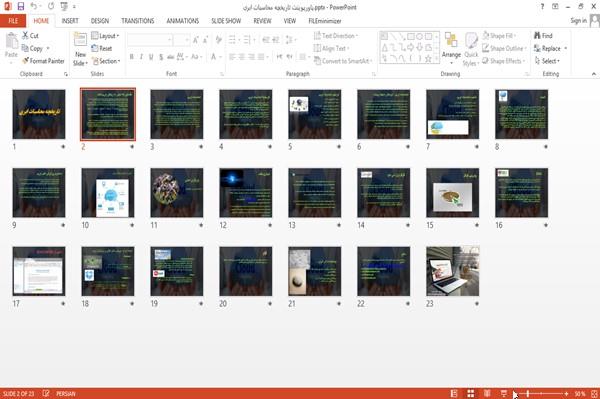
Task: Switch to the DESIGN tab
Action: [x=100, y=21]
